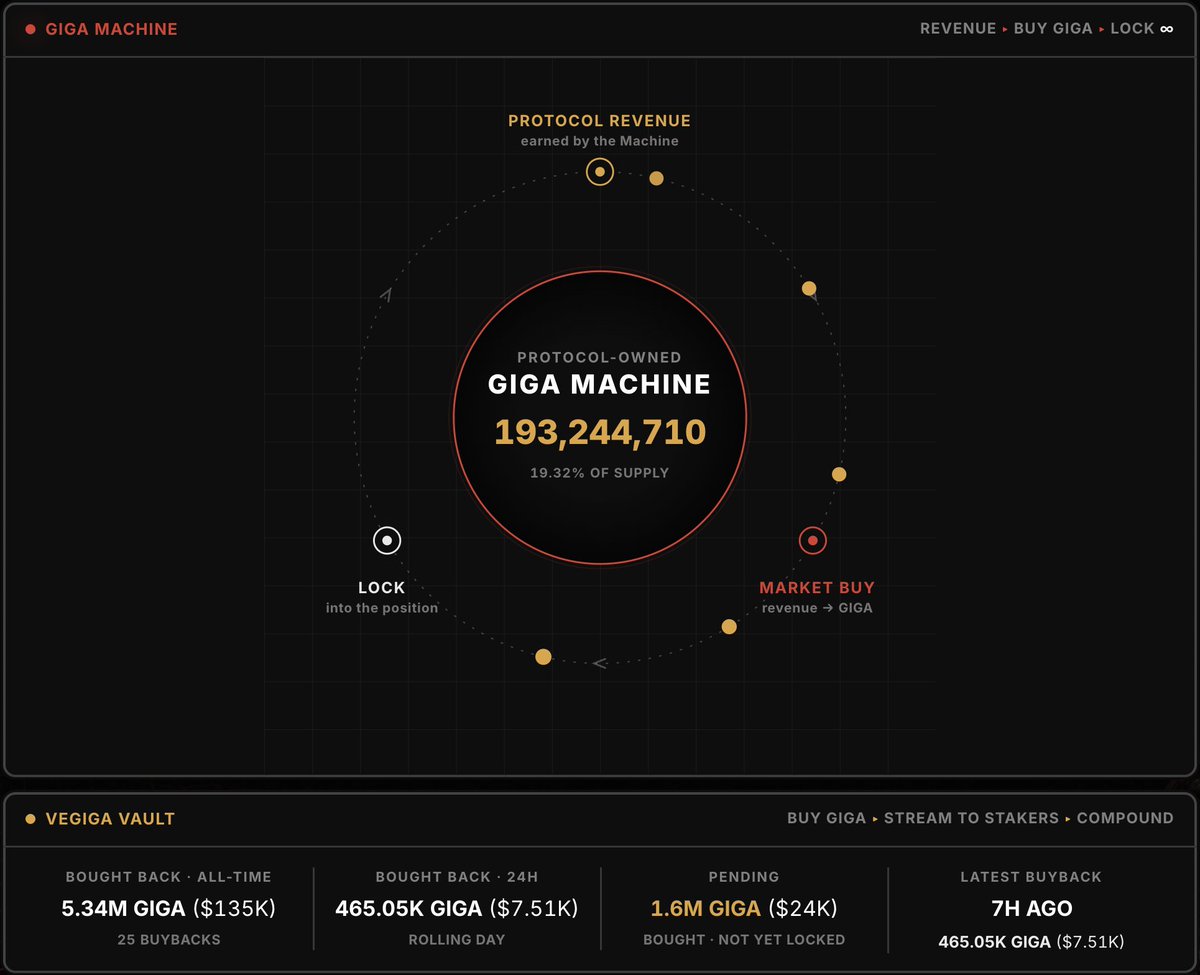Click 'BOUGHT · NOT YET LOCKED' caption
1200x975 pixels.
(x=744, y=940)
